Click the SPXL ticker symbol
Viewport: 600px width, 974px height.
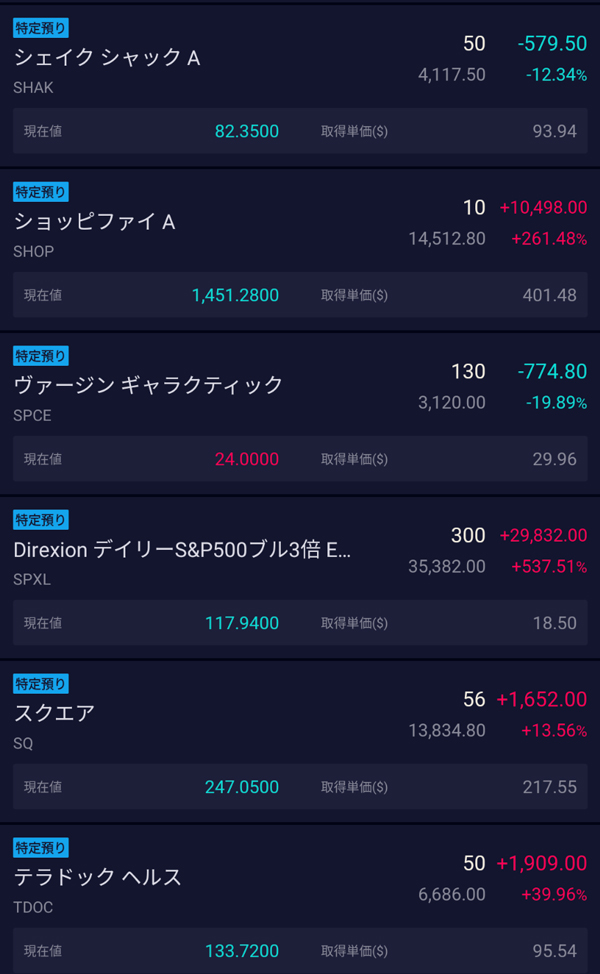coord(32,579)
